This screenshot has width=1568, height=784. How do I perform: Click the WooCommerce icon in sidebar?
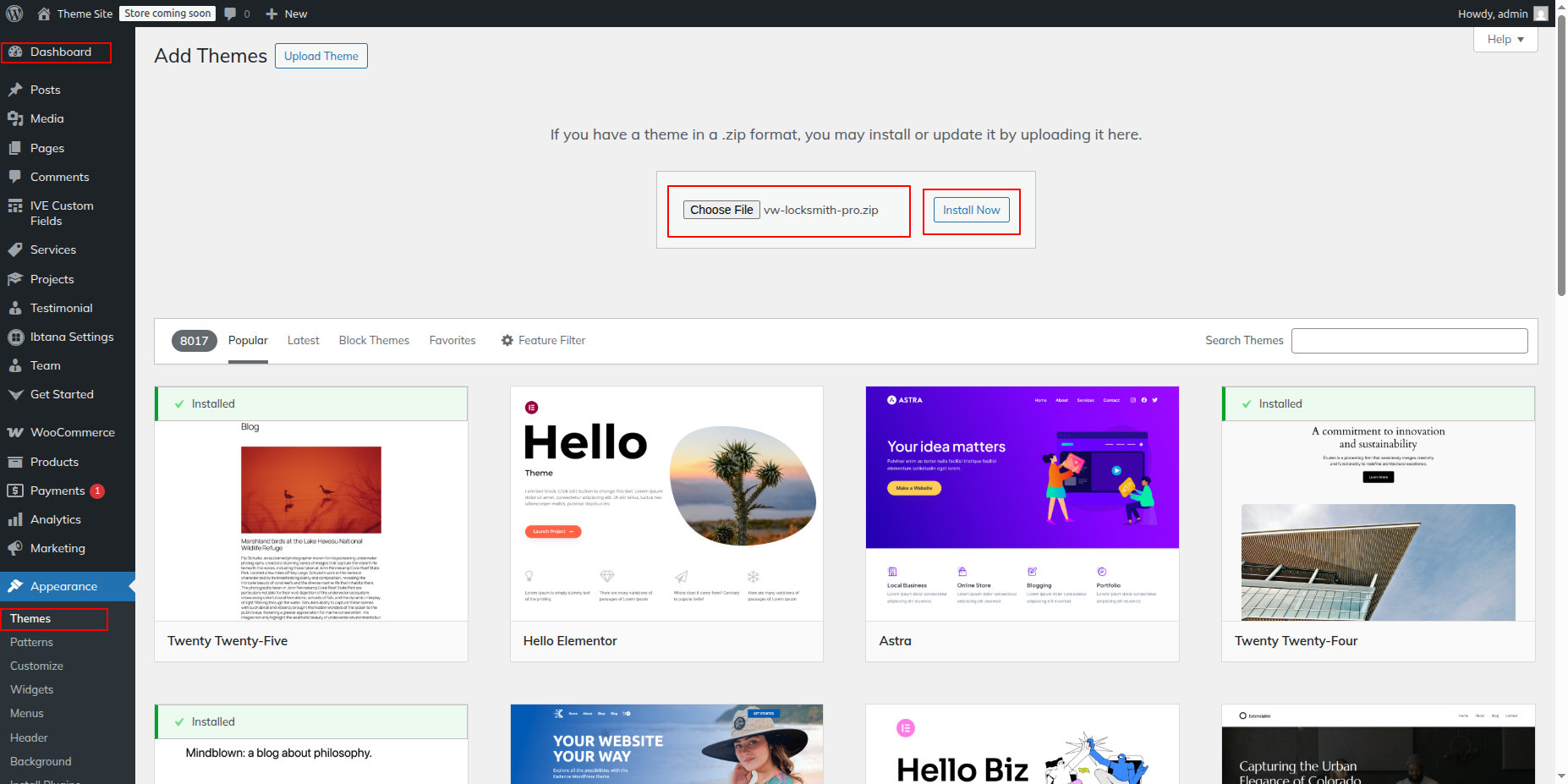coord(15,432)
